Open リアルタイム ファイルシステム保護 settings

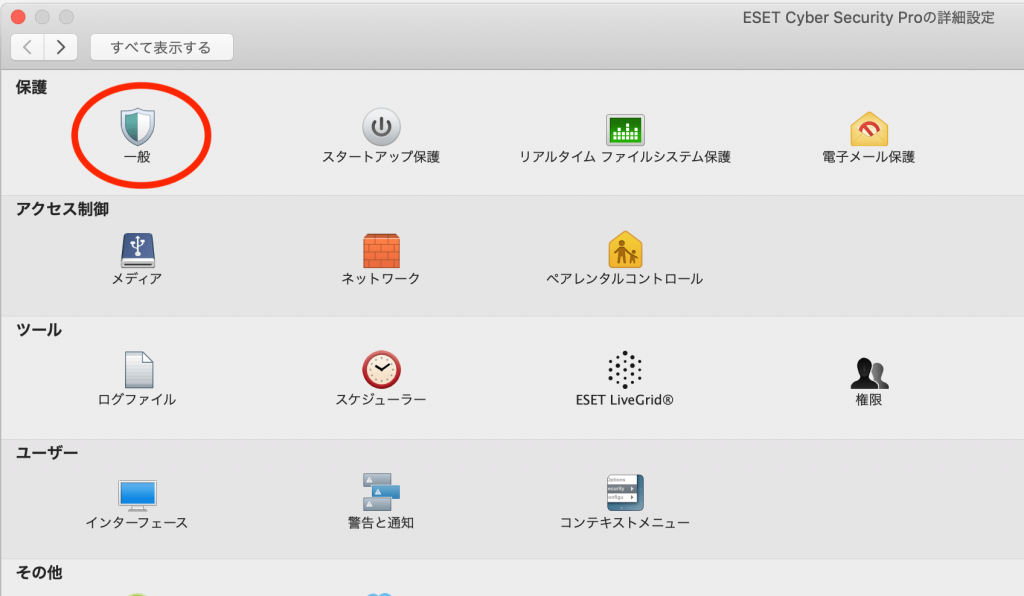[625, 129]
